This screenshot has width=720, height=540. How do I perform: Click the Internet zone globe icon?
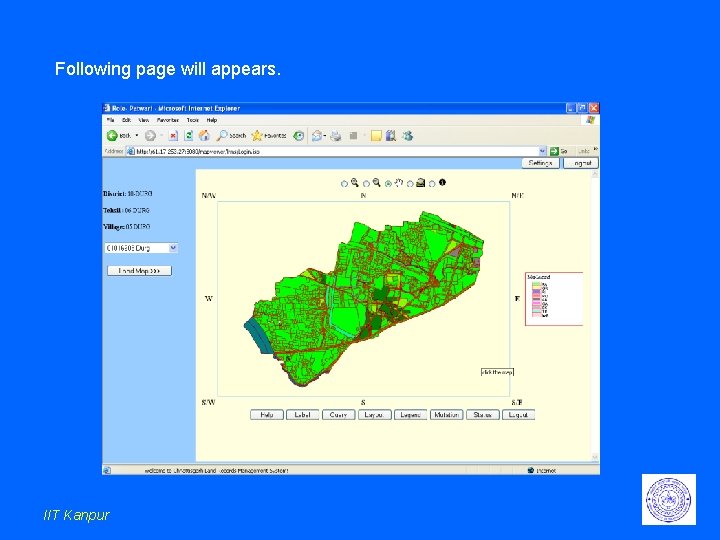tap(531, 470)
